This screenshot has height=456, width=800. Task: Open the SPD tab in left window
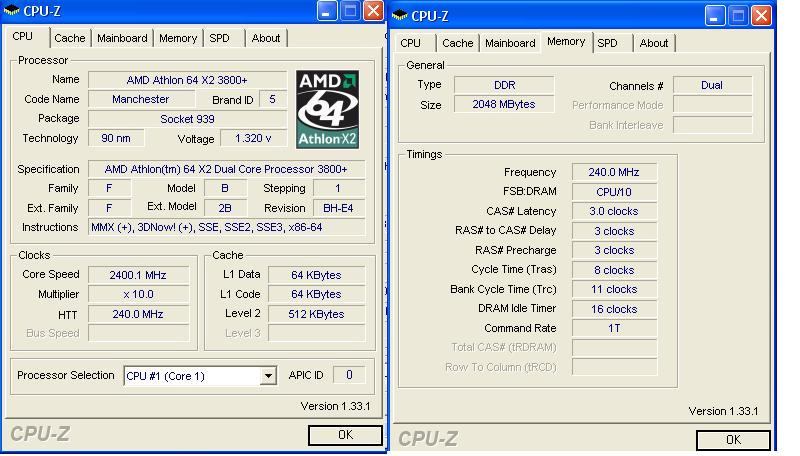tap(219, 38)
